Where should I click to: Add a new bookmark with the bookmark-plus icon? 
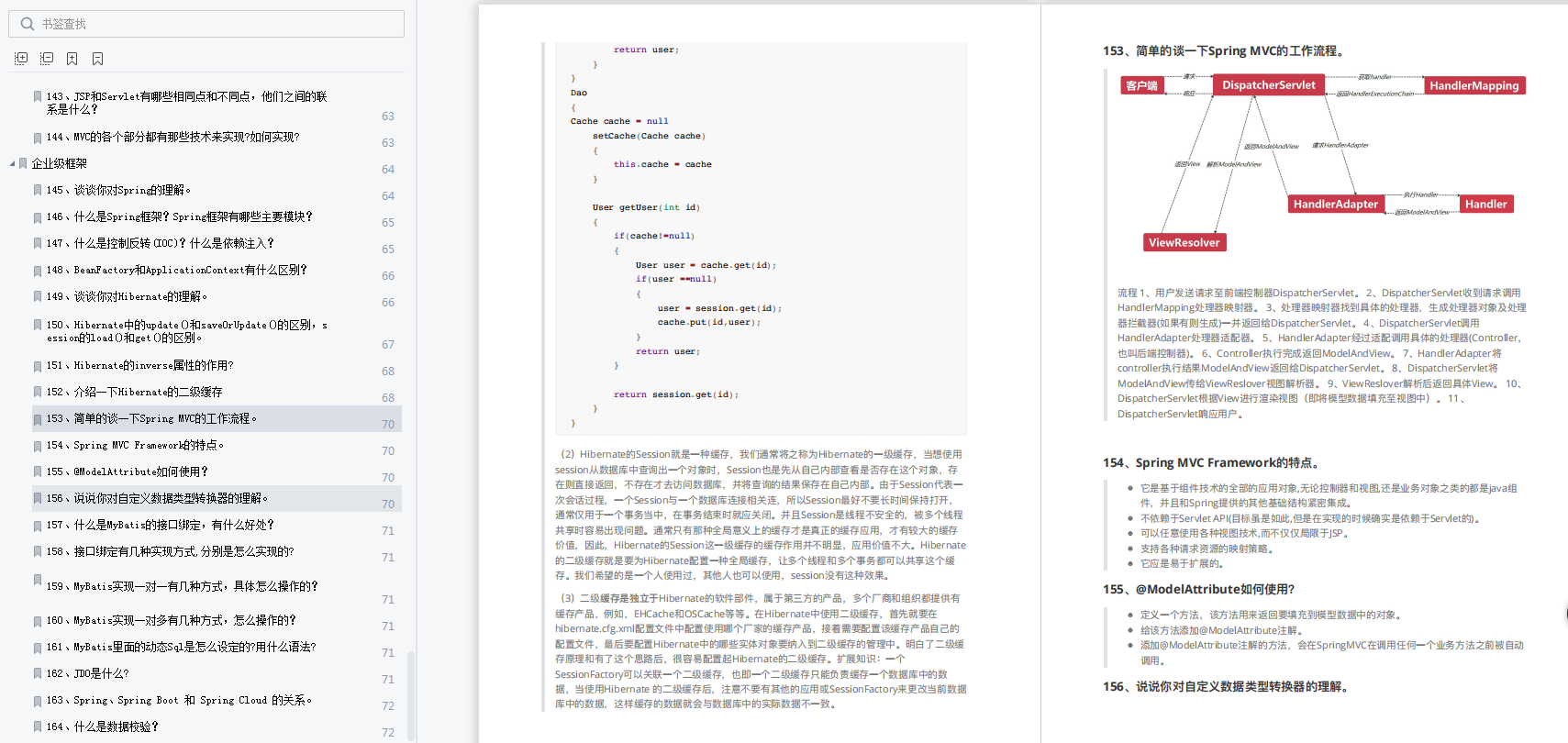click(72, 59)
